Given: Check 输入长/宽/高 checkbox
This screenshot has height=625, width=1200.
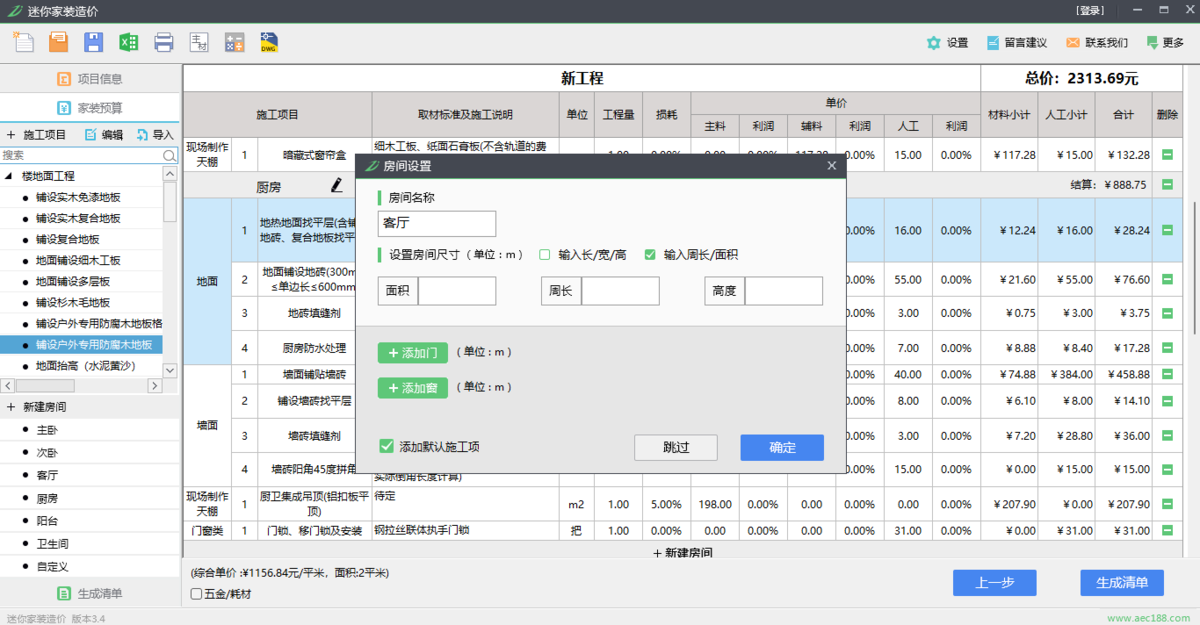Looking at the screenshot, I should coord(545,255).
